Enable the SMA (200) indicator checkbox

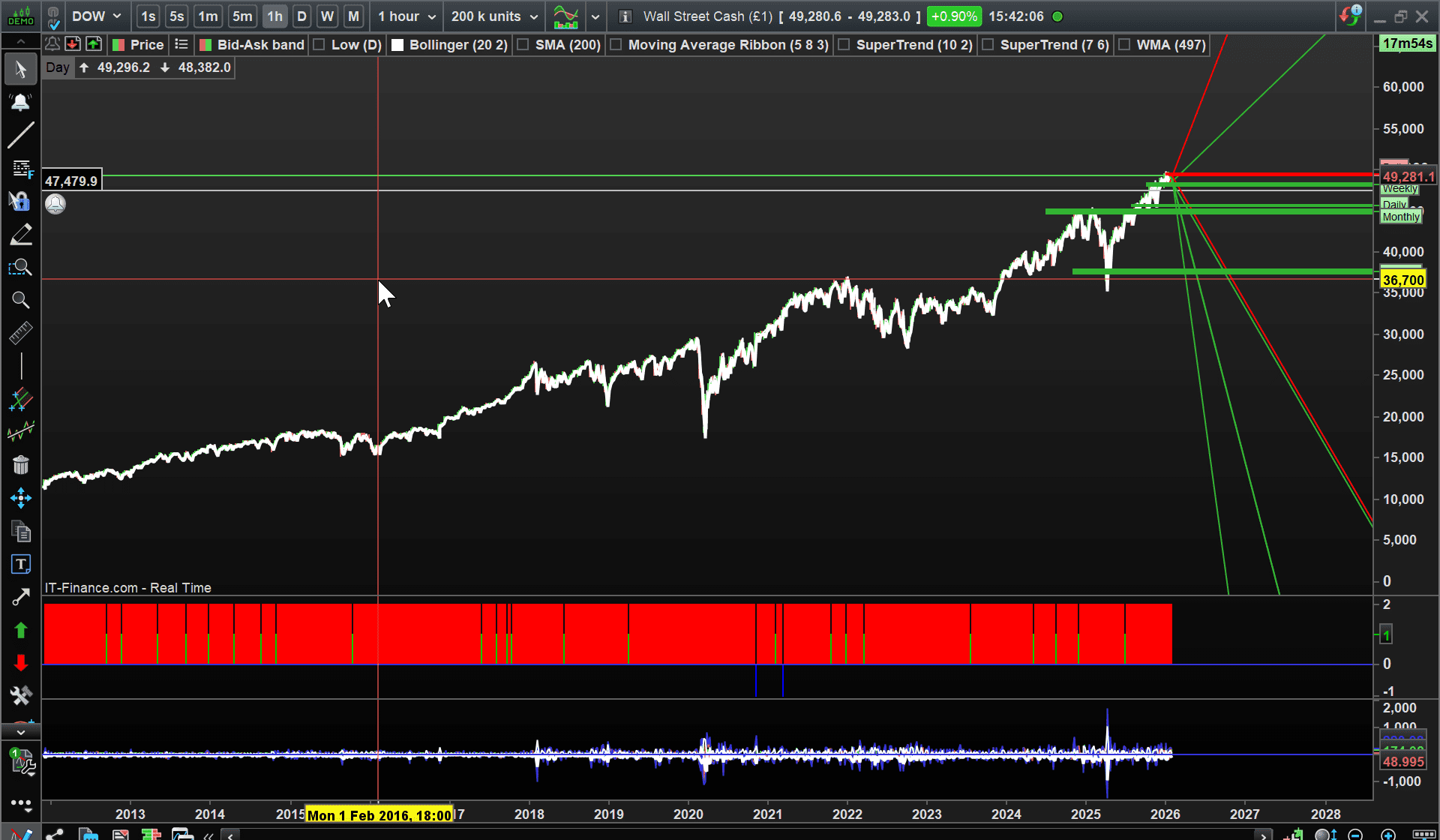pos(523,45)
